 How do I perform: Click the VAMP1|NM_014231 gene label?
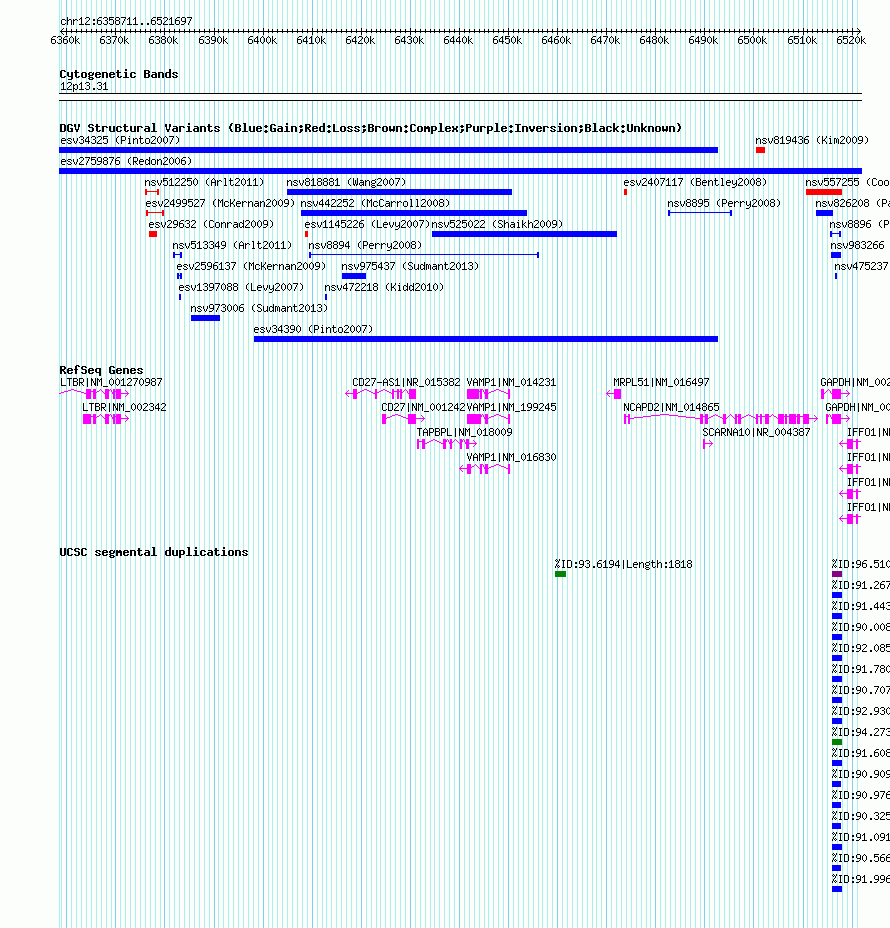click(x=511, y=382)
